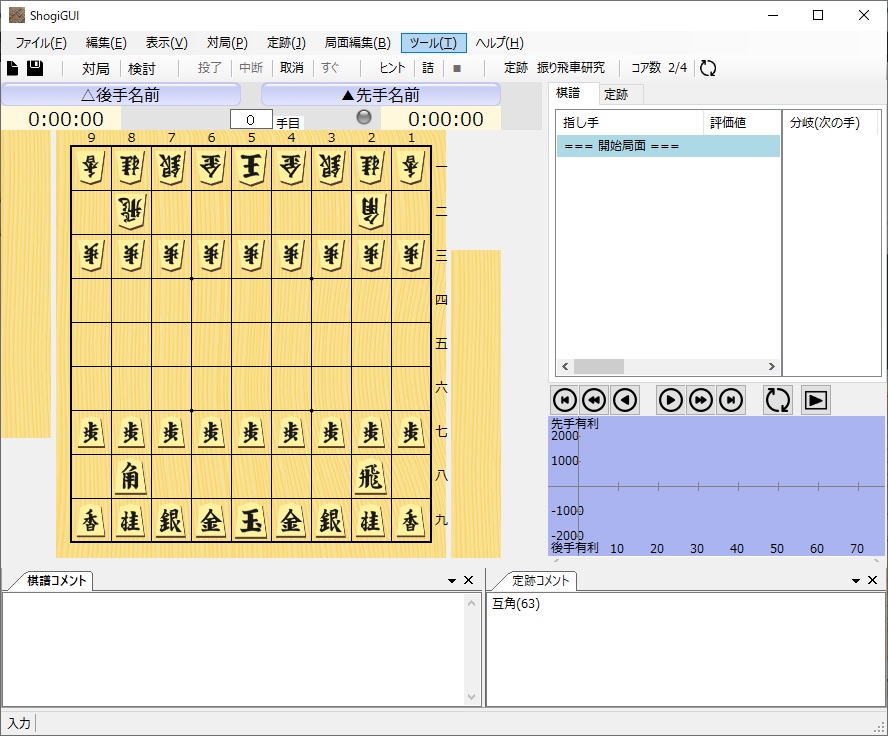The height and width of the screenshot is (736, 888).
Task: Click move list scrollbar left arrow
Action: (x=565, y=367)
